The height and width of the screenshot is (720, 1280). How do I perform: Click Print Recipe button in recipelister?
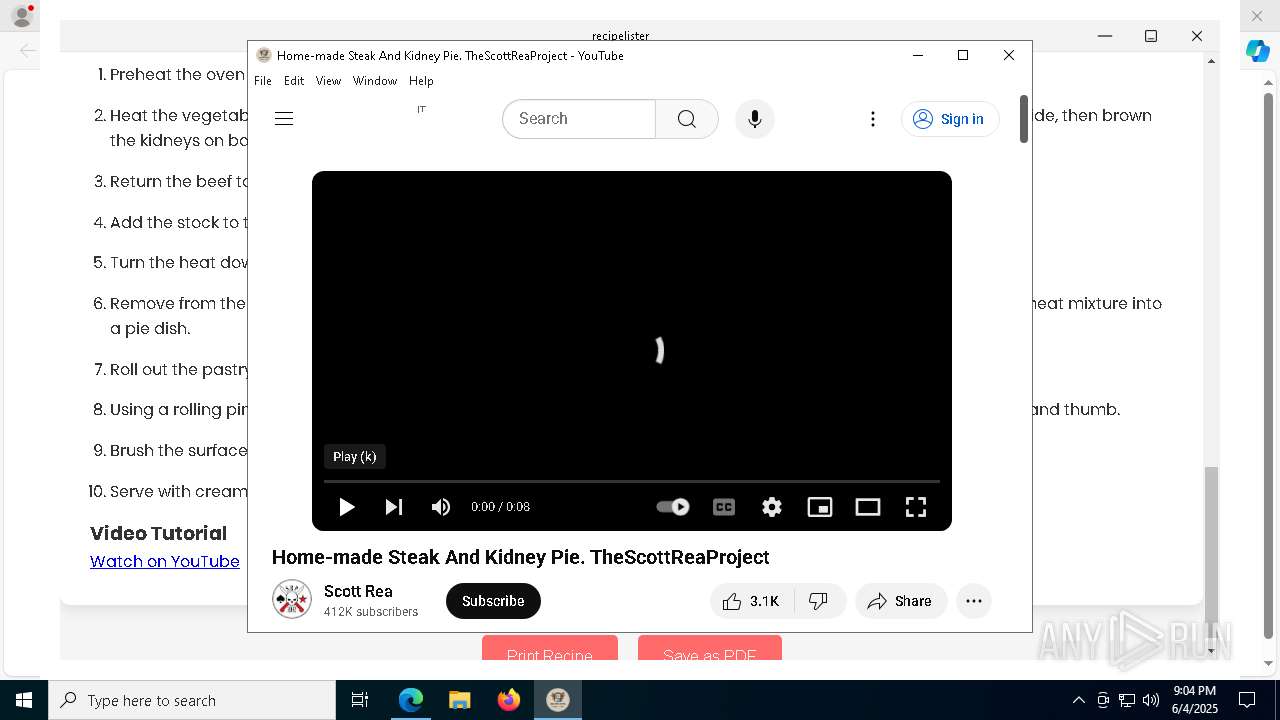pyautogui.click(x=550, y=648)
